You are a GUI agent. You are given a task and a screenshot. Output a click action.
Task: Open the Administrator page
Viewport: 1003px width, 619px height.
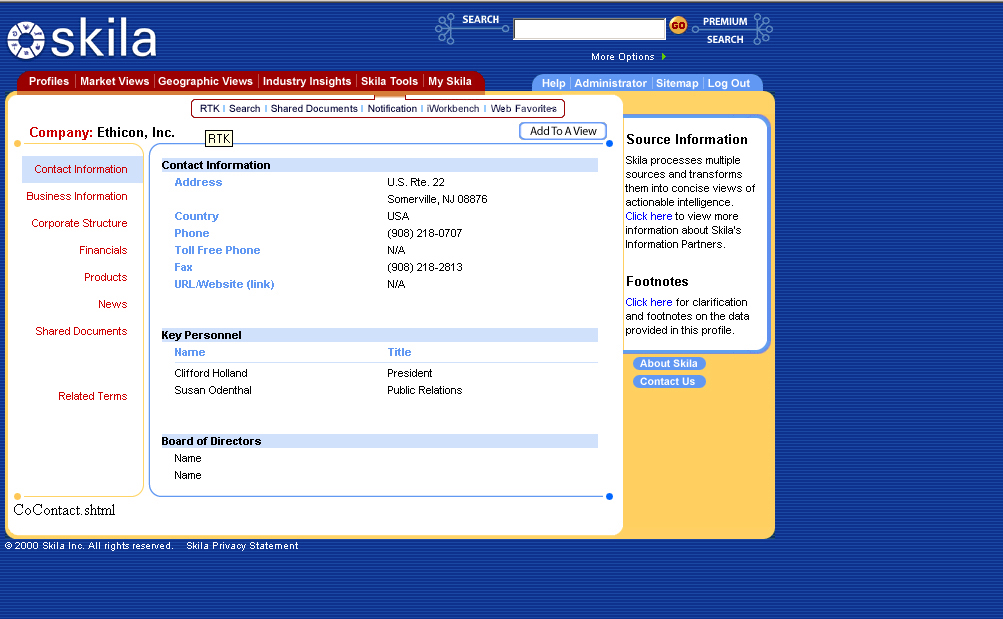610,83
